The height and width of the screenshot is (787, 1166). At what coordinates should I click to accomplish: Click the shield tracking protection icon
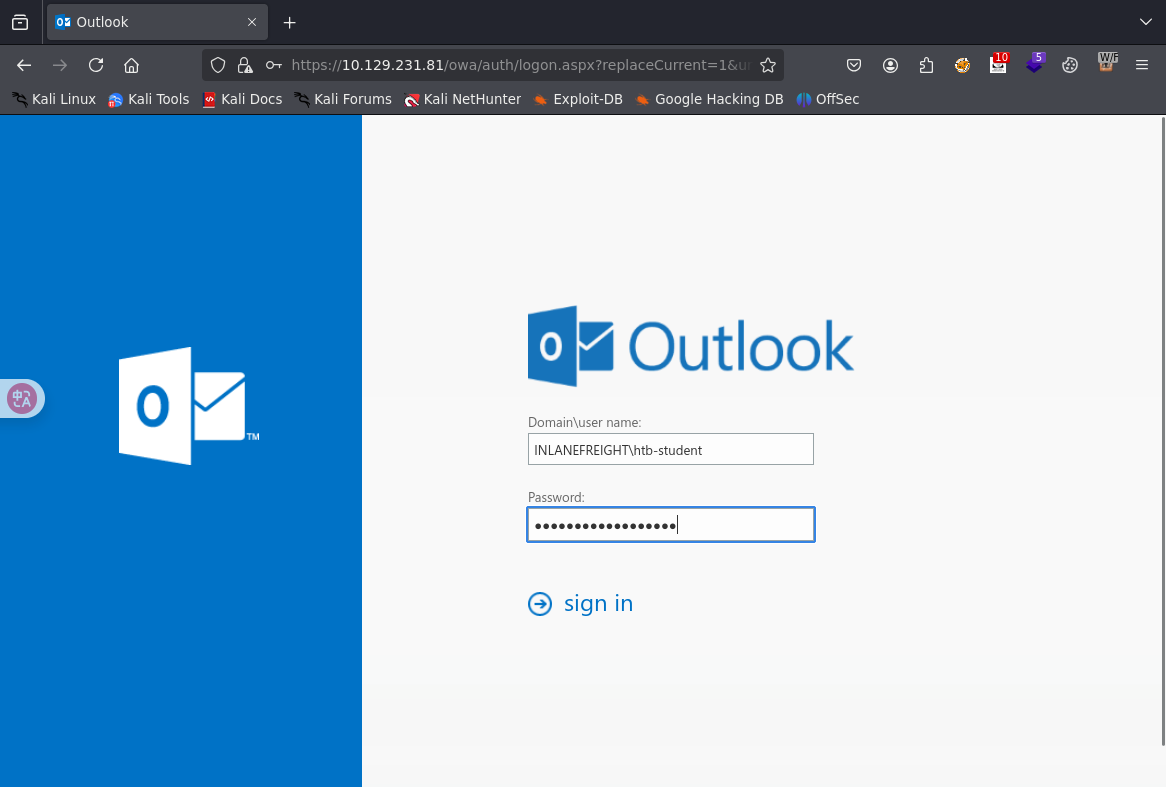coord(218,65)
